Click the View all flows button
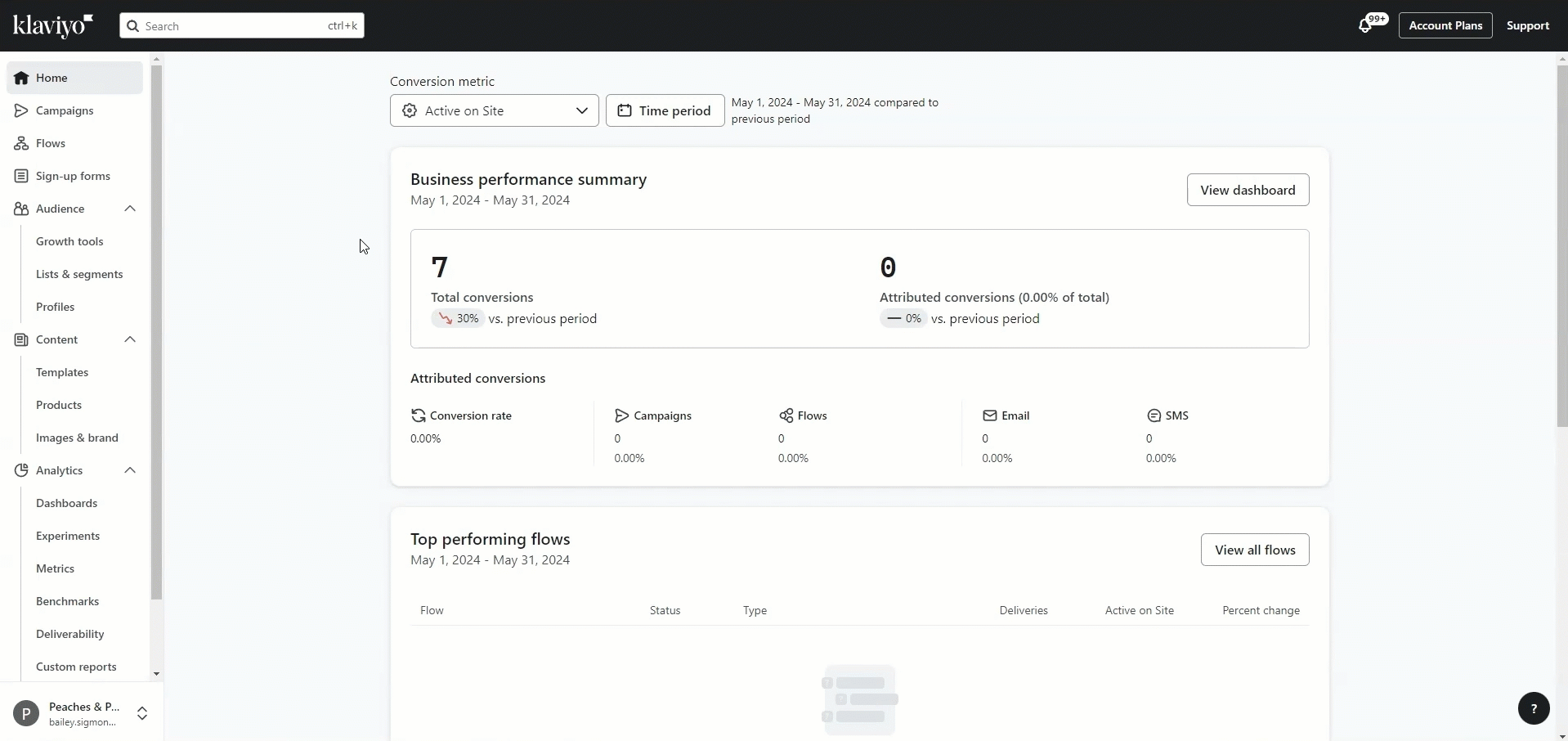 (x=1254, y=550)
